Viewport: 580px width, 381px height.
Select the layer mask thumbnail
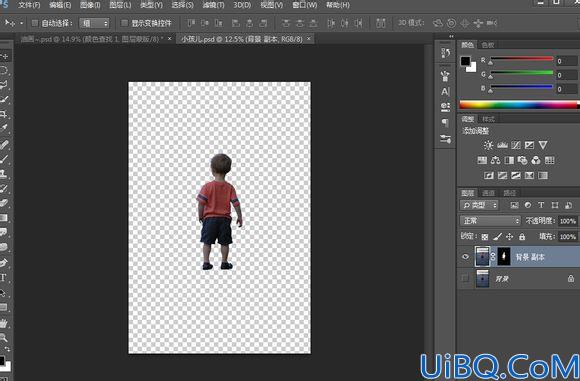pyautogui.click(x=504, y=256)
